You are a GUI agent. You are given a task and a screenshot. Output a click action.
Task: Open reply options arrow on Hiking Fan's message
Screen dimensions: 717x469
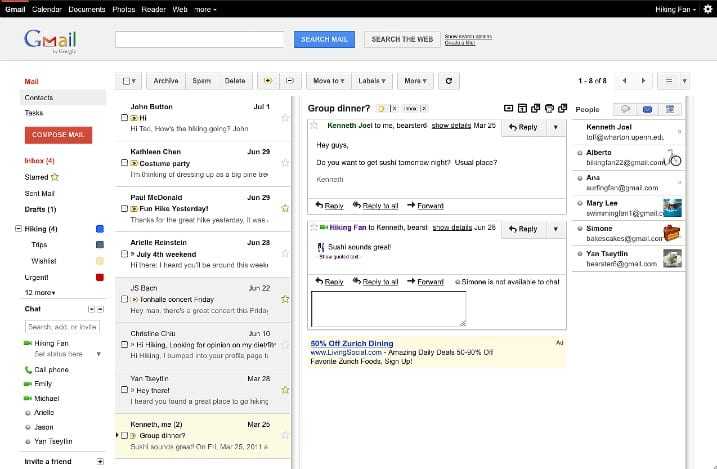556,229
